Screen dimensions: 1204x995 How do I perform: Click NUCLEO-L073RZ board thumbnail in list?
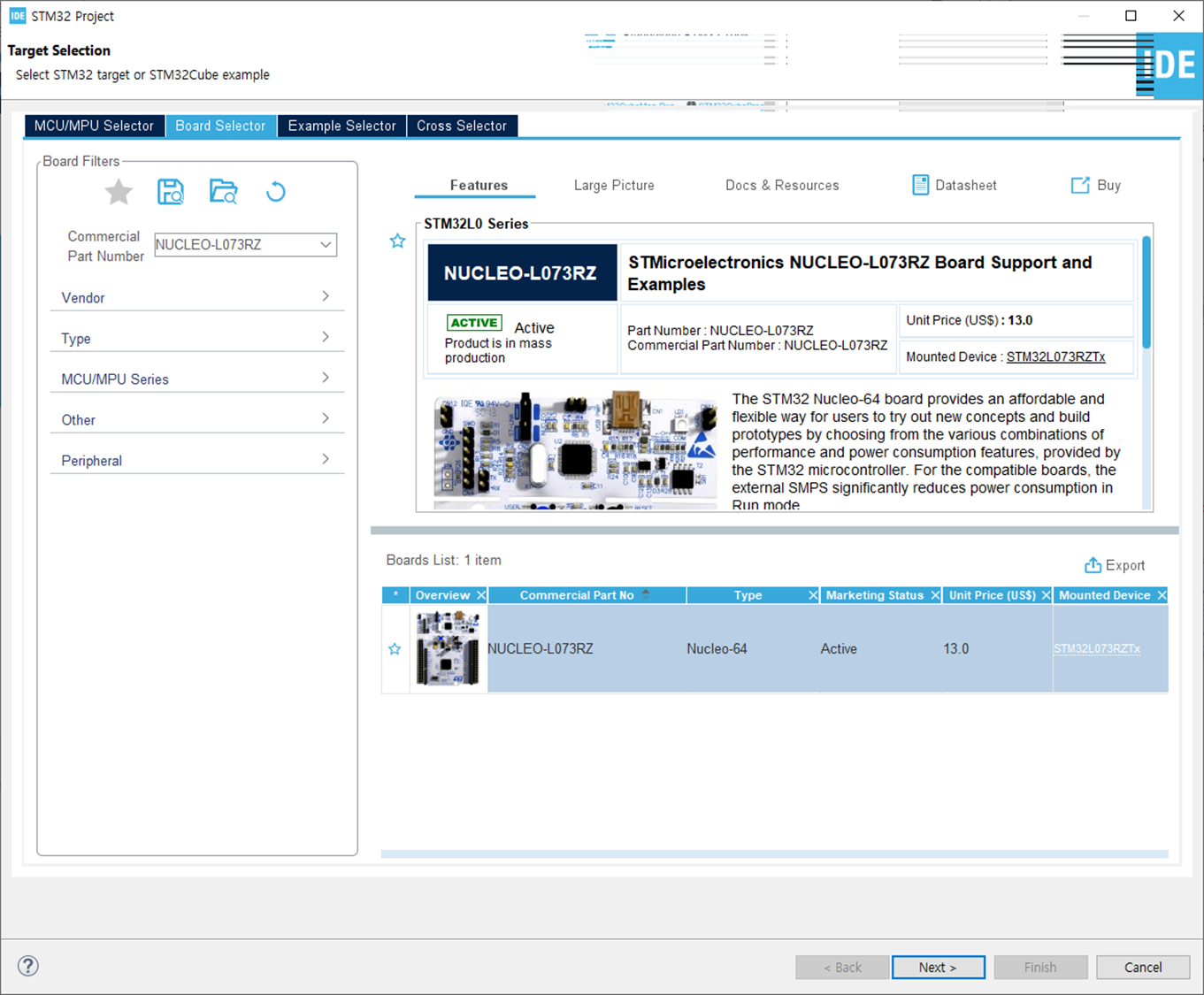[448, 649]
